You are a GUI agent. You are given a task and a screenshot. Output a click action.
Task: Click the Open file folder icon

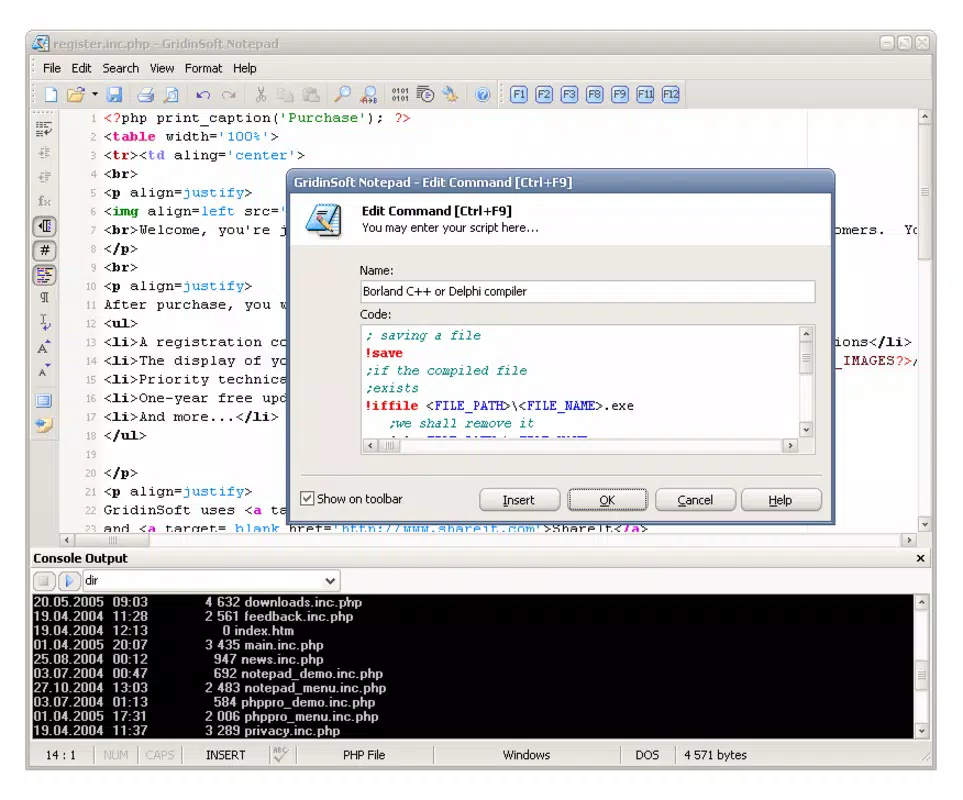point(76,95)
